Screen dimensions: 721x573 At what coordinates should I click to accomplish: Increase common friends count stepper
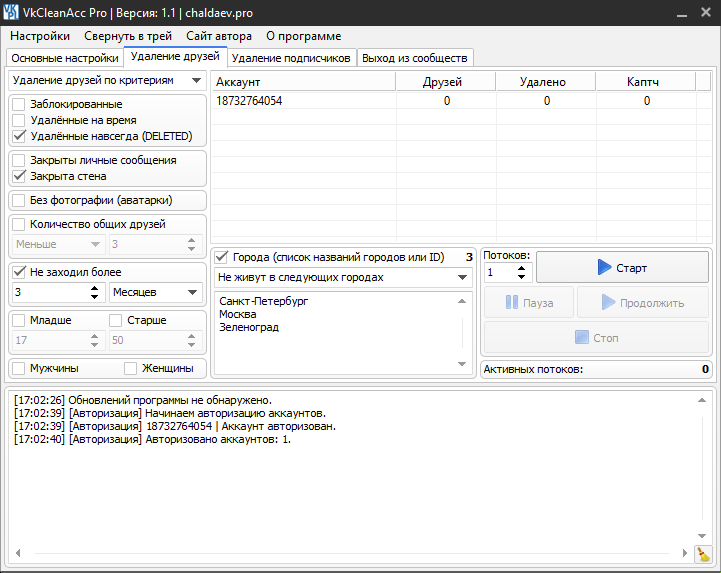click(192, 240)
